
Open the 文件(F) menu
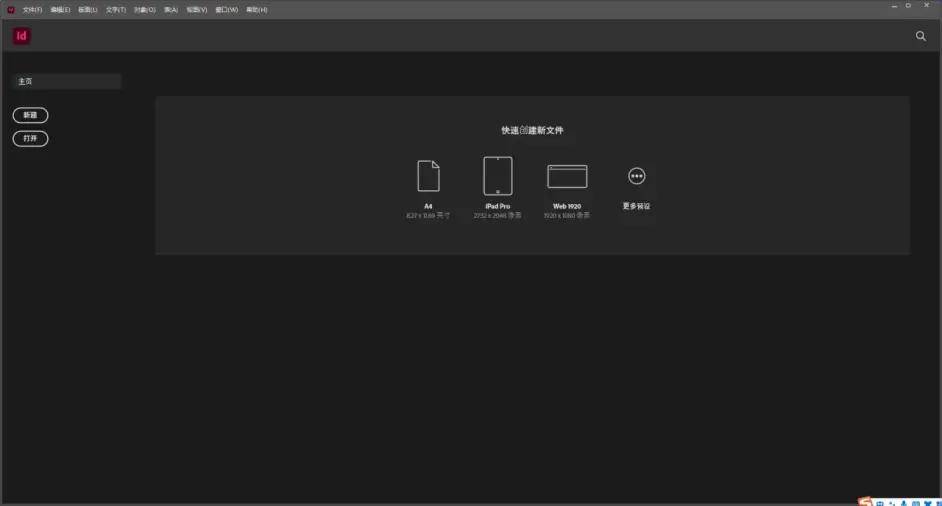coord(32,10)
